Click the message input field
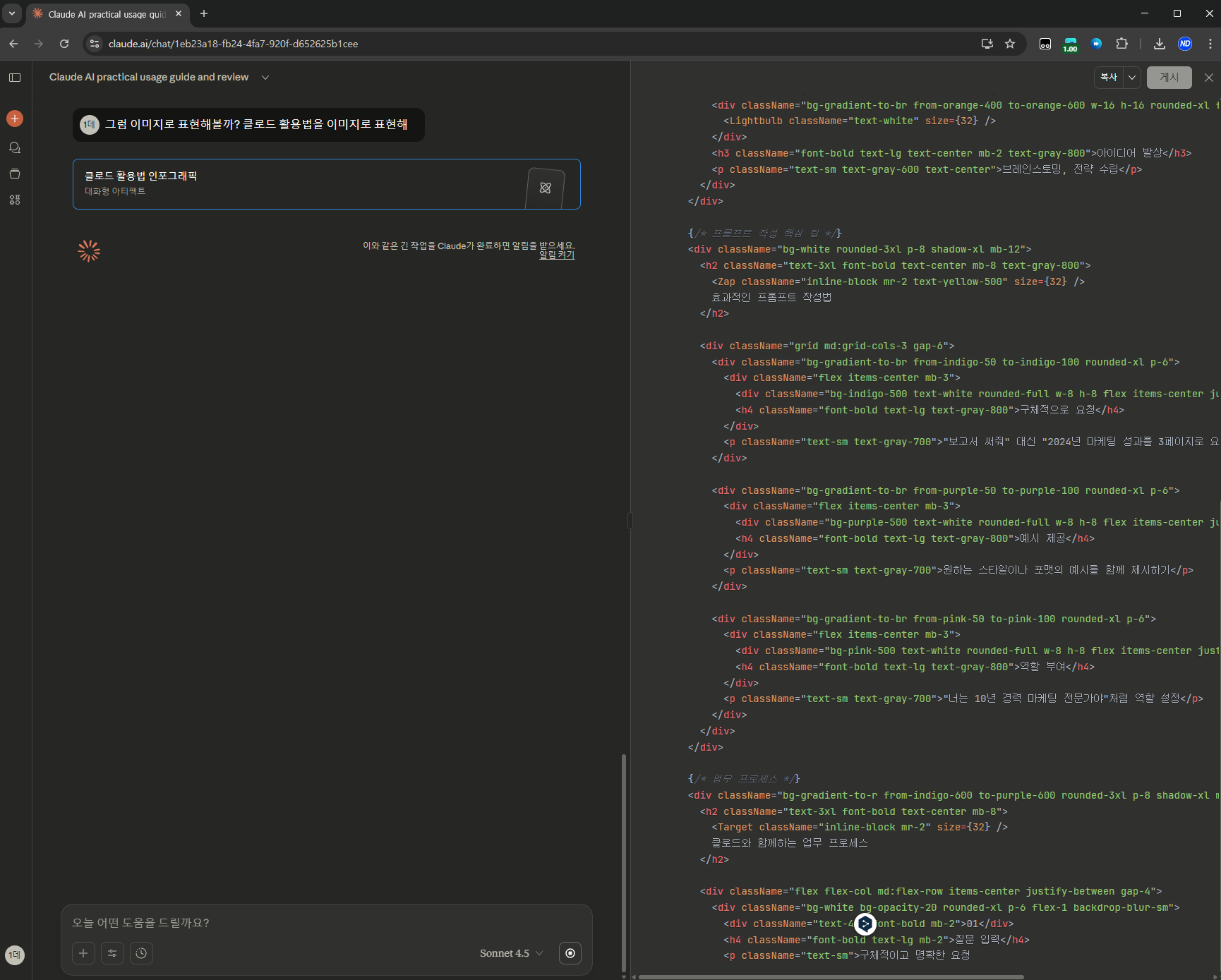 pyautogui.click(x=326, y=922)
